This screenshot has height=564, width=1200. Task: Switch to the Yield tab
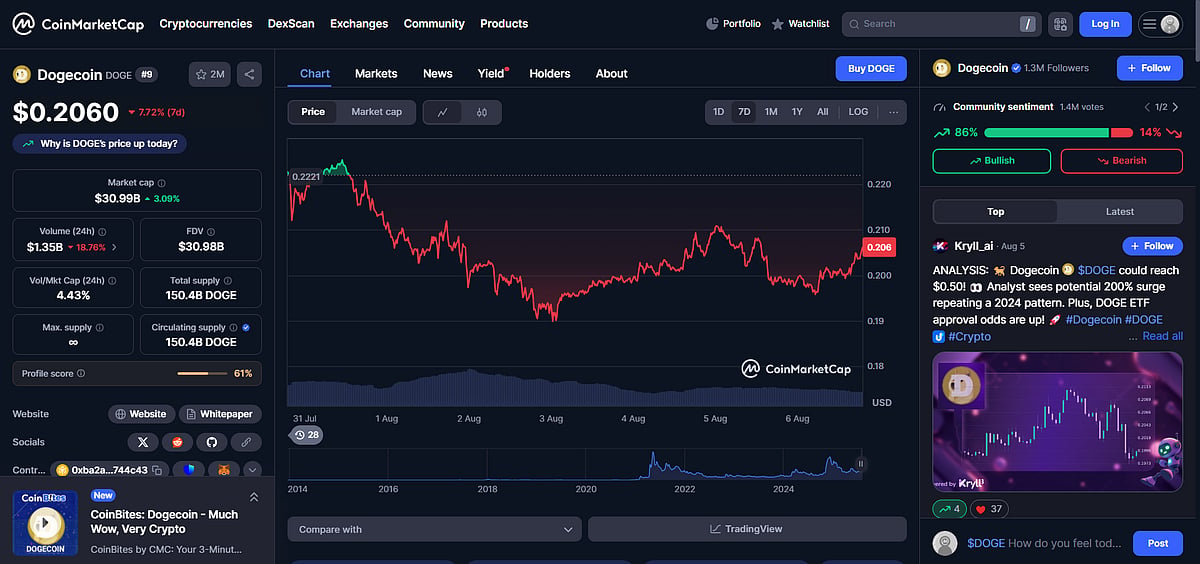492,73
